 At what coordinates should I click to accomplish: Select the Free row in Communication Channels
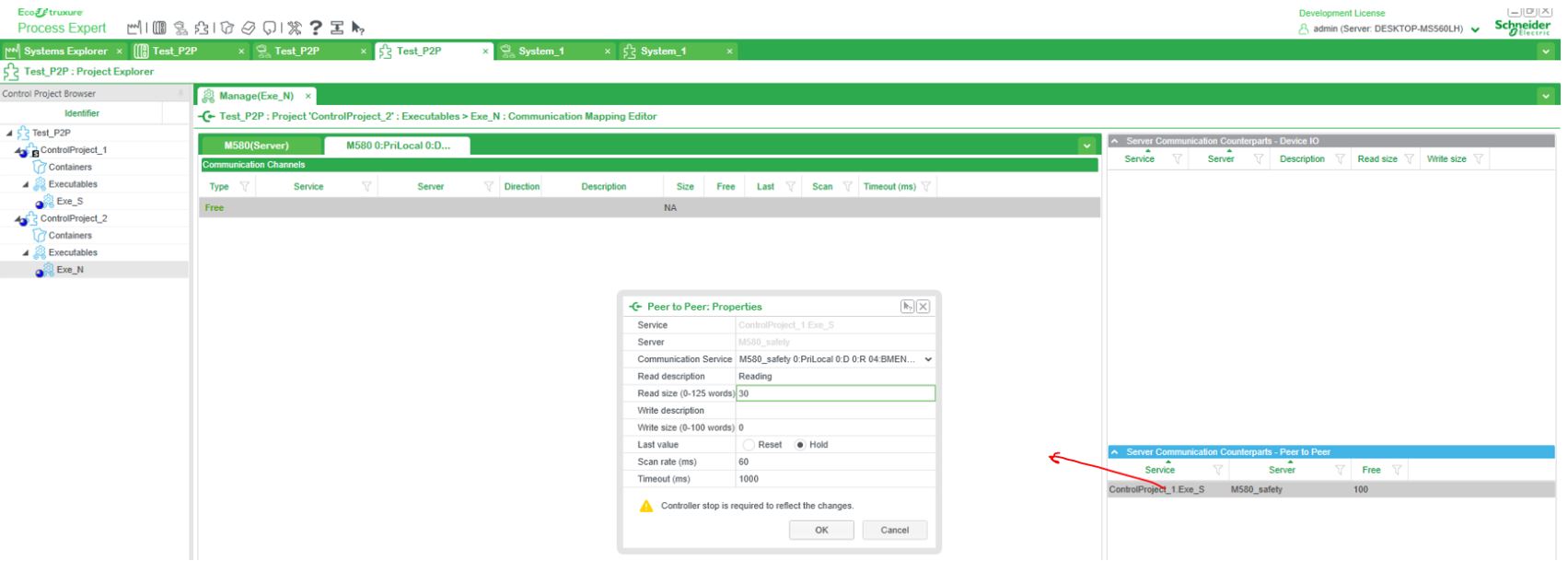point(649,207)
